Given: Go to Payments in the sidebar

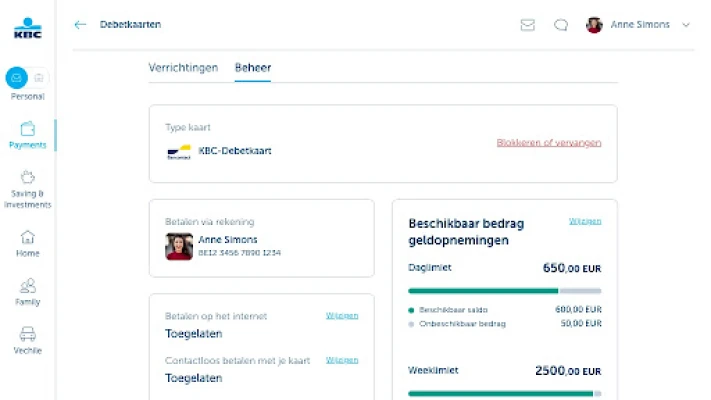Looking at the screenshot, I should pos(27,135).
